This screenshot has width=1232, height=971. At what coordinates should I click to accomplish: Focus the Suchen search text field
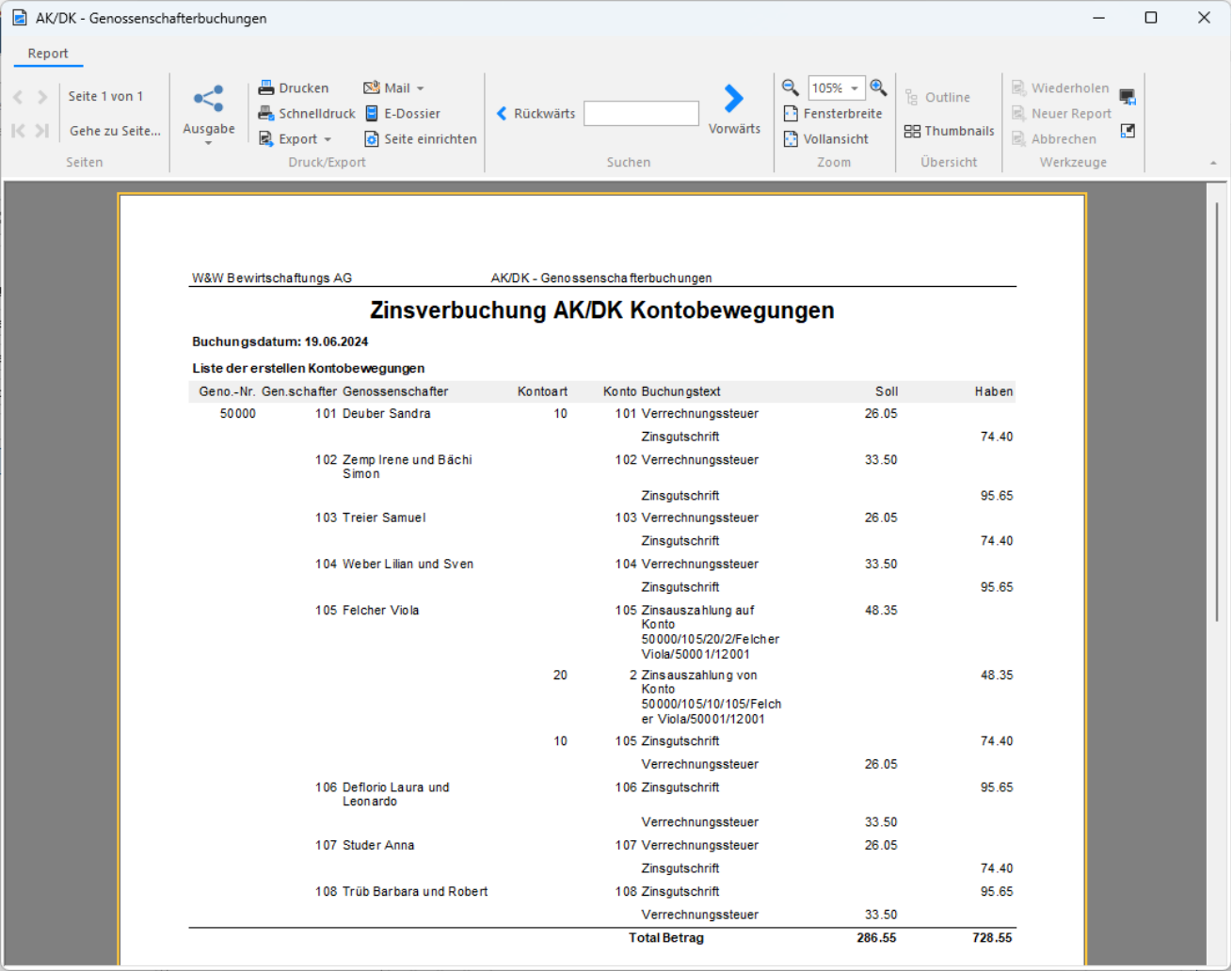pyautogui.click(x=641, y=114)
